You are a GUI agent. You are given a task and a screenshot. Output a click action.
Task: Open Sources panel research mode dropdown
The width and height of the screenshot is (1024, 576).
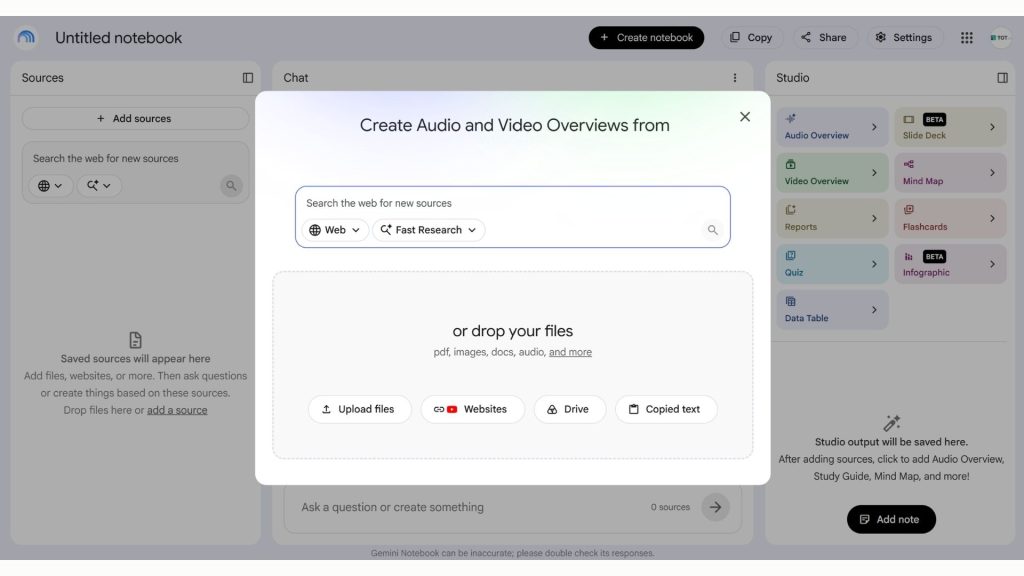(99, 185)
